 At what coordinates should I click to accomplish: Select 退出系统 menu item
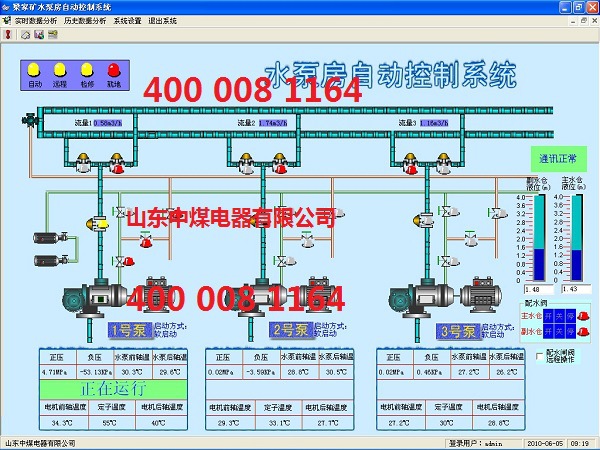coord(163,21)
